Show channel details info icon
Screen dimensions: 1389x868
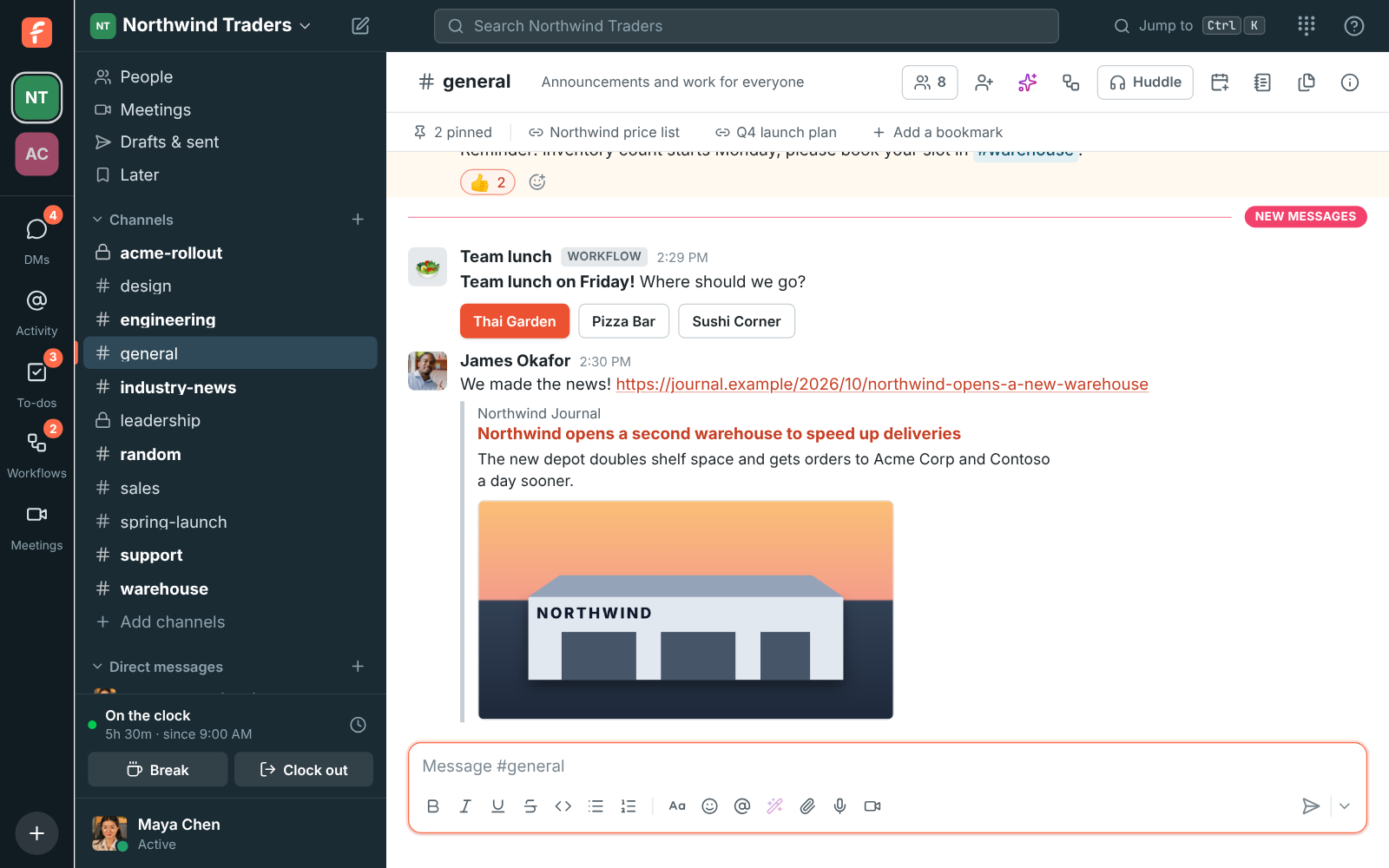coord(1350,82)
